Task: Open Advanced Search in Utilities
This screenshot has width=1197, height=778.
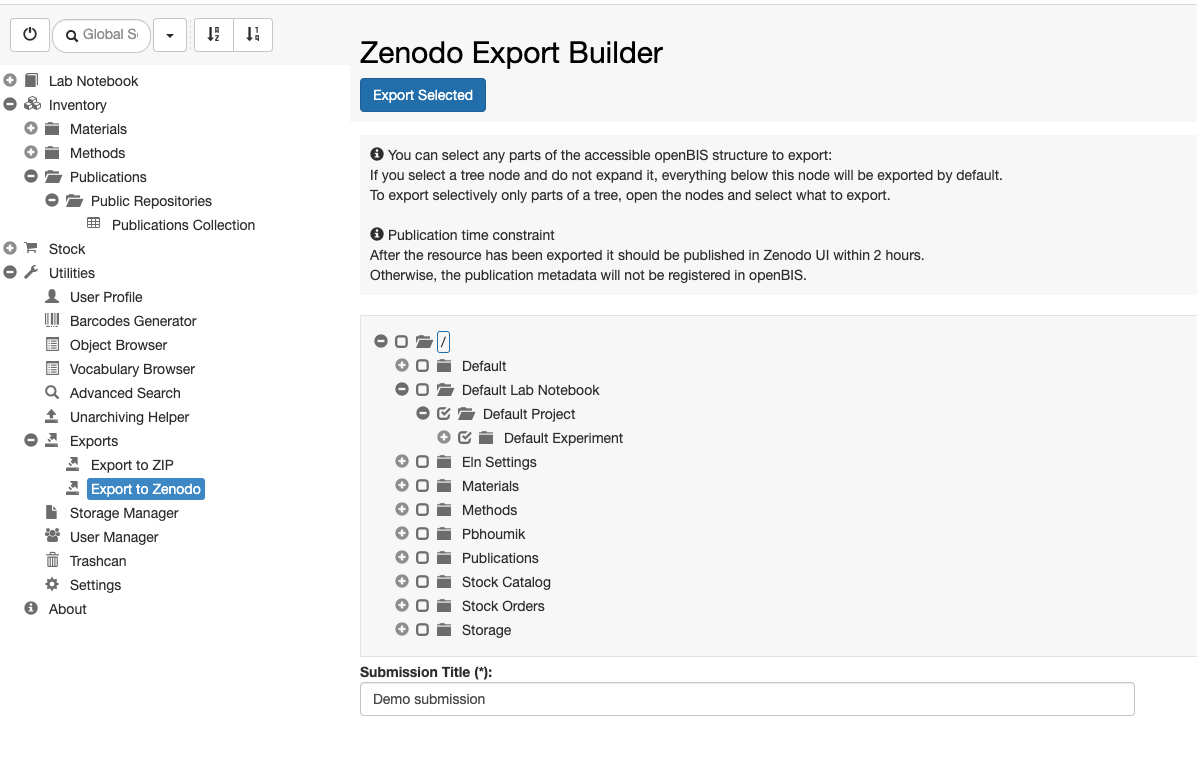Action: tap(125, 393)
